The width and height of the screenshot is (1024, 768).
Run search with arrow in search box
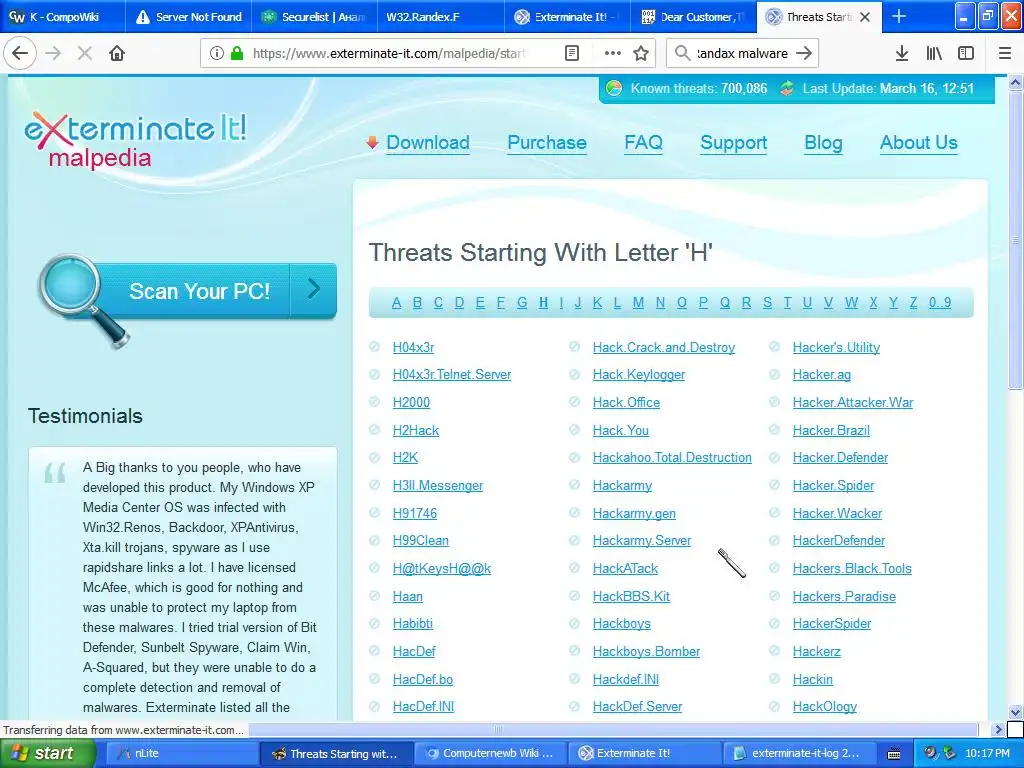point(804,54)
